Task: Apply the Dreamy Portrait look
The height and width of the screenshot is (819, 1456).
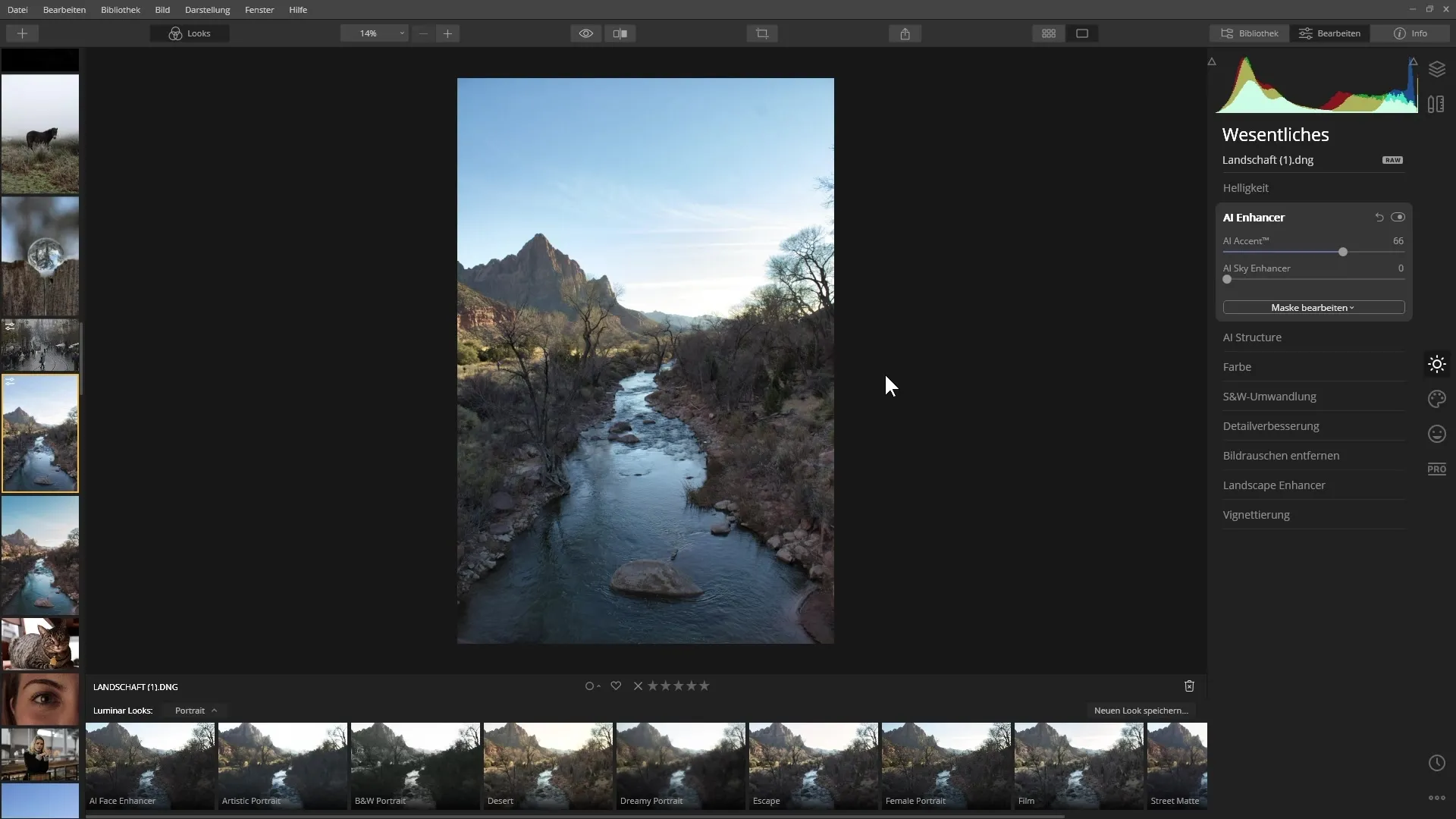Action: [x=681, y=766]
